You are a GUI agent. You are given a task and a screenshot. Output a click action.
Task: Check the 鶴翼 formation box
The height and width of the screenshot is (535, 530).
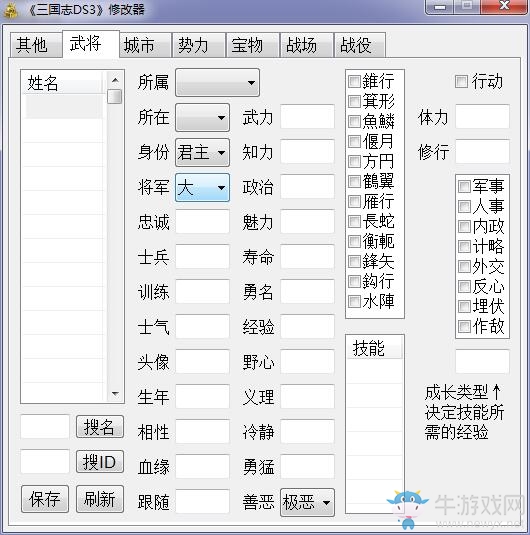pyautogui.click(x=354, y=182)
